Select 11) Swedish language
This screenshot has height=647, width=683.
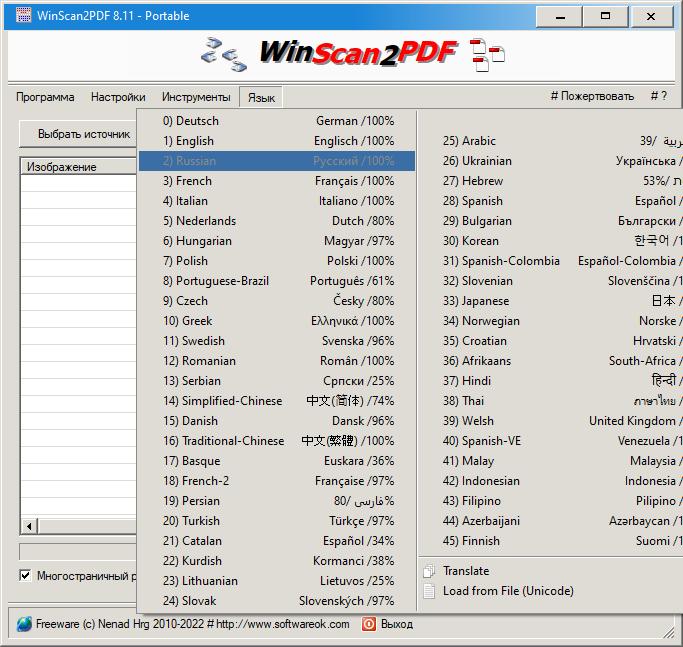(277, 341)
